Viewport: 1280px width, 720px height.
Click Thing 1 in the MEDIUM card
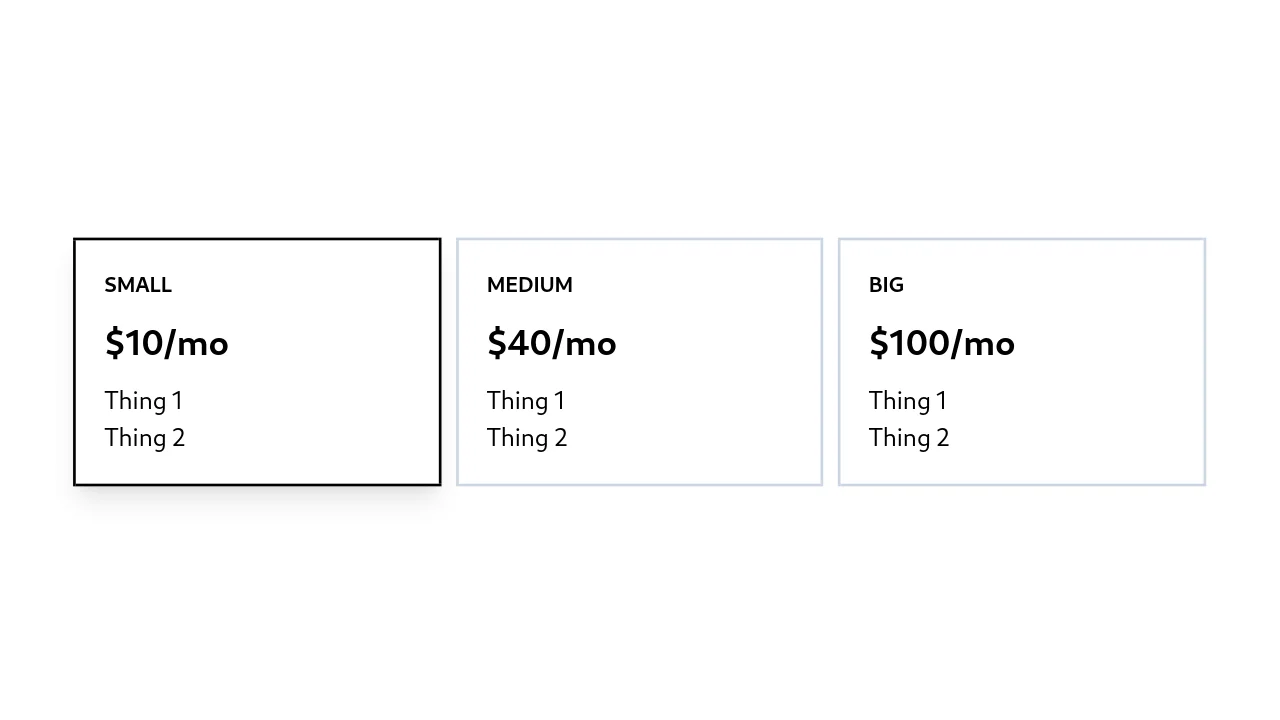[526, 400]
